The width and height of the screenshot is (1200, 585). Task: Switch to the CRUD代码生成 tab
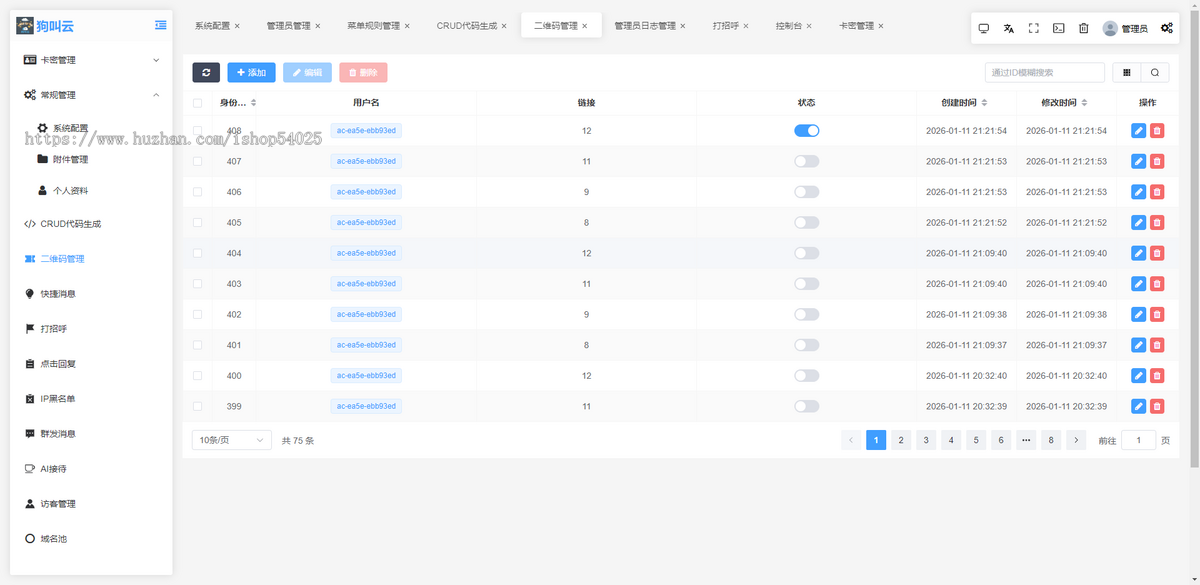(466, 26)
